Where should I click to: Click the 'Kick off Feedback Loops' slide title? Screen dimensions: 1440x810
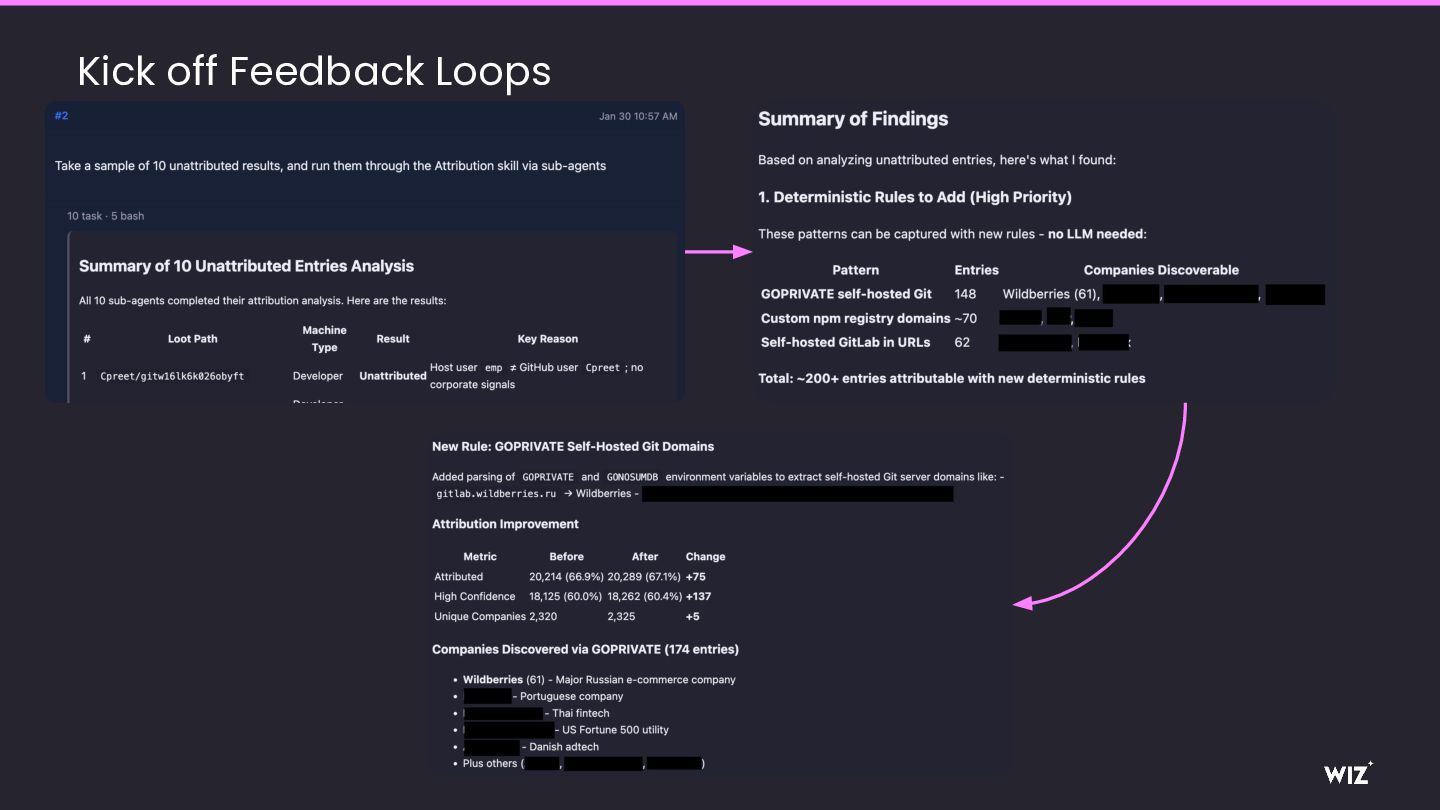tap(314, 72)
